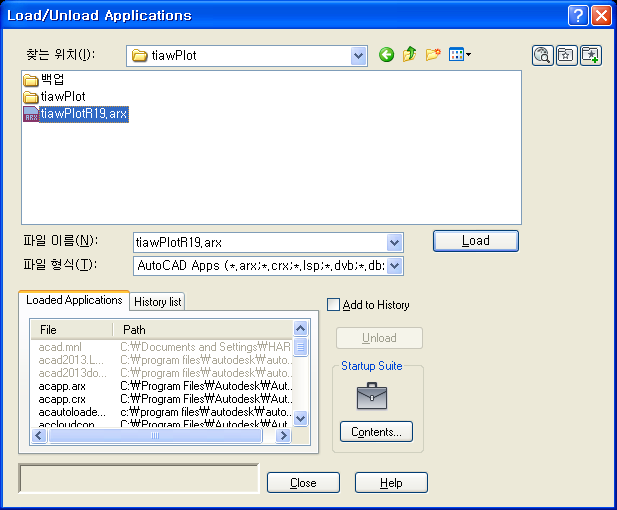Click the Unload button
Viewport: 617px width, 510px height.
[379, 338]
